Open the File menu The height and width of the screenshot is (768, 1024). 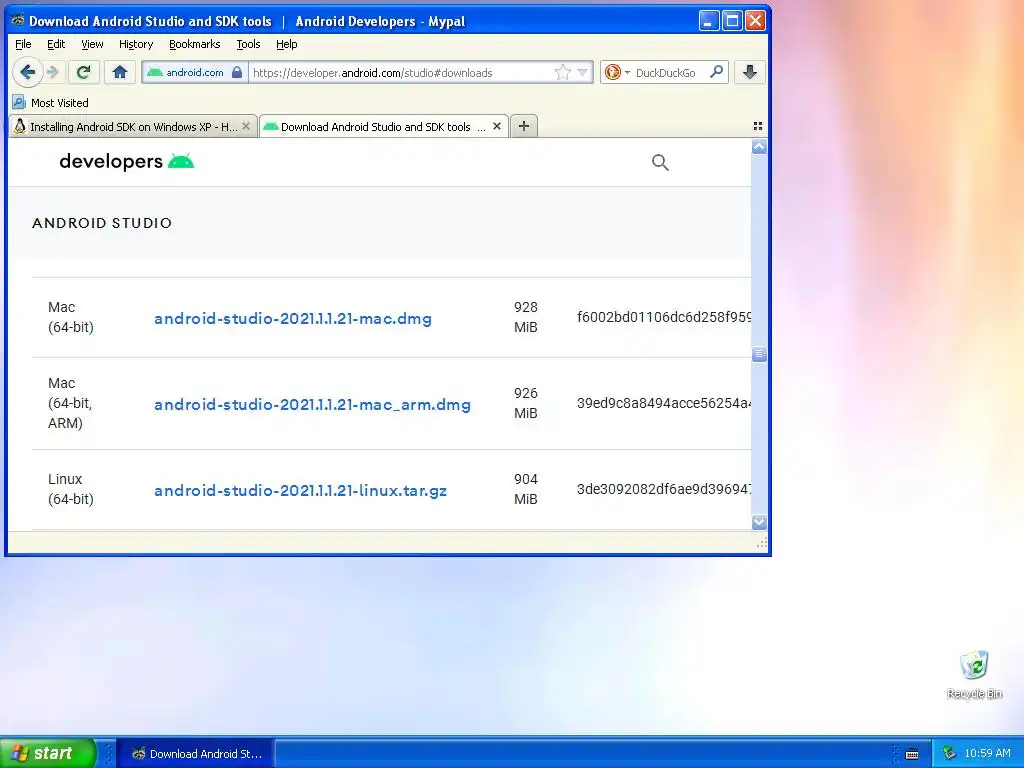tap(23, 44)
